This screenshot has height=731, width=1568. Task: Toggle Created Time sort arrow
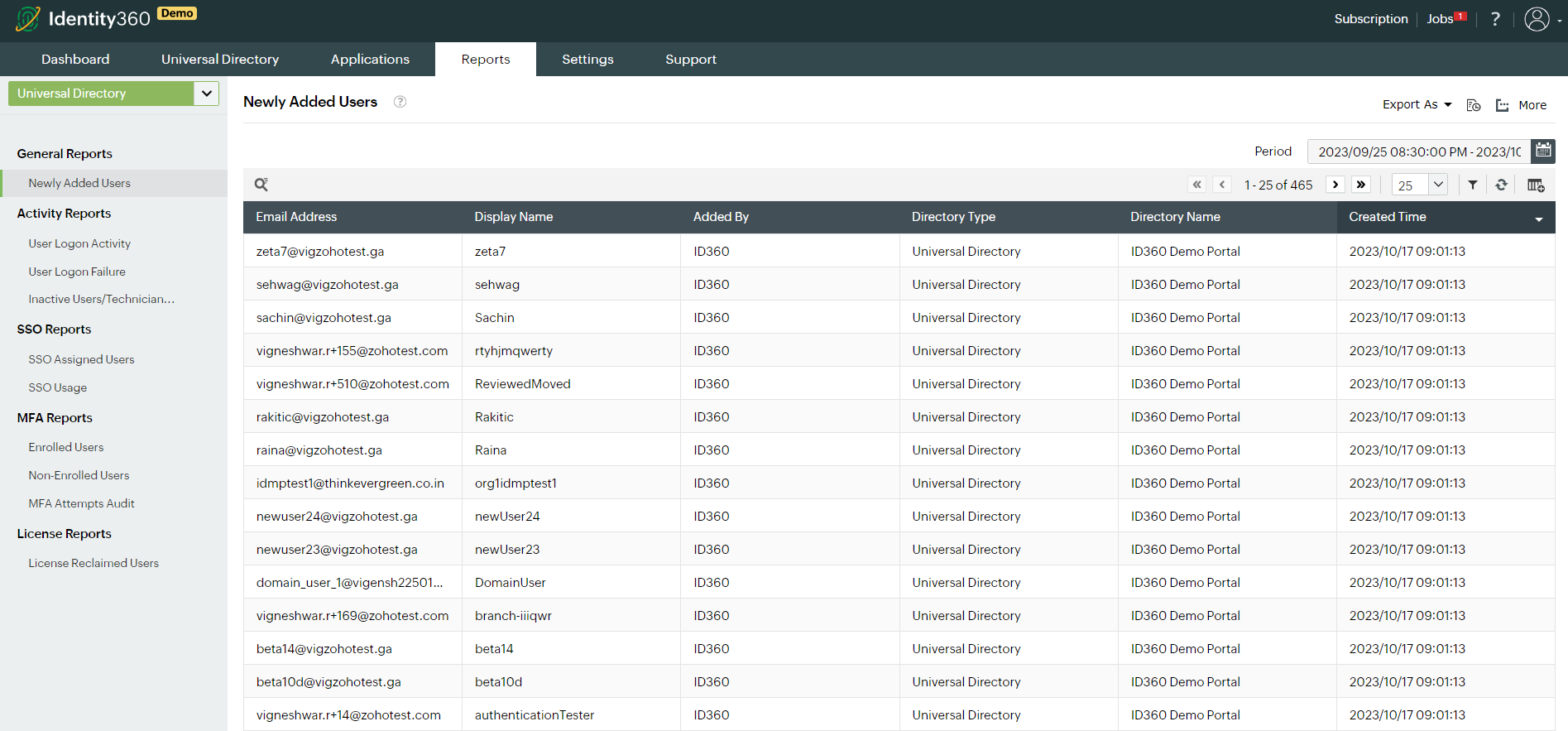(x=1539, y=219)
